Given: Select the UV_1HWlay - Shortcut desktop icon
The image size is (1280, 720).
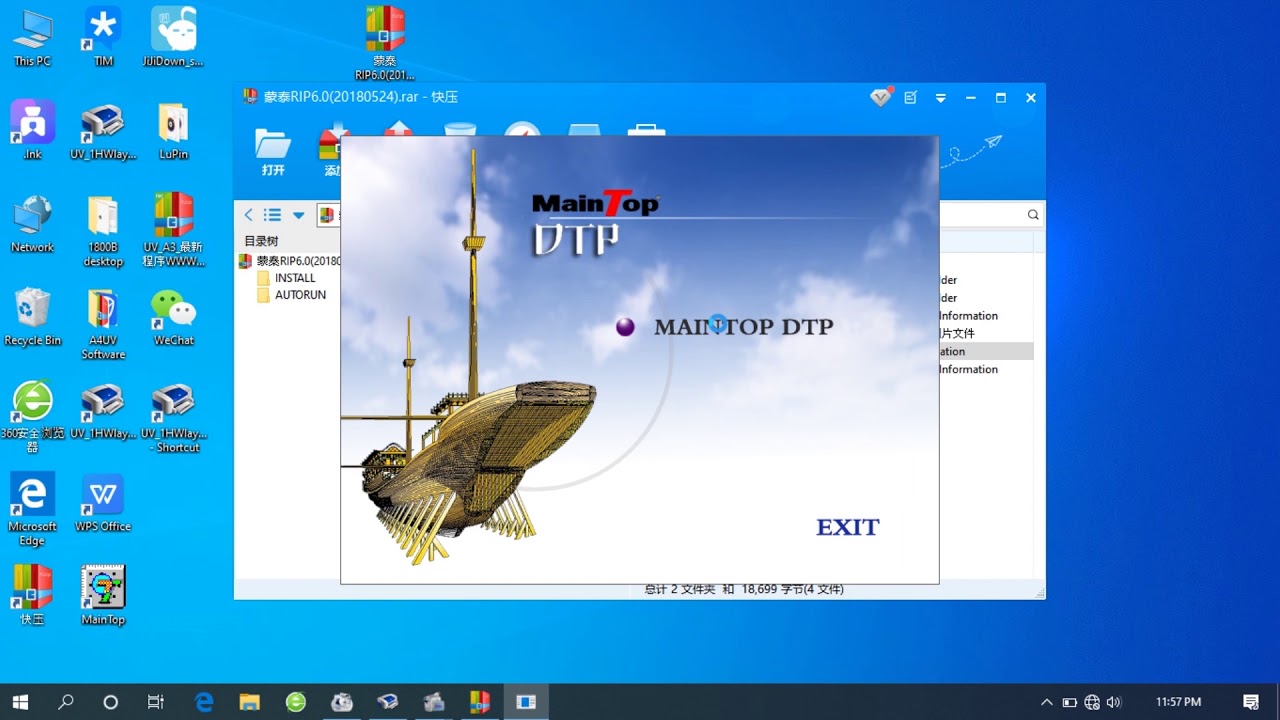Looking at the screenshot, I should pyautogui.click(x=173, y=417).
